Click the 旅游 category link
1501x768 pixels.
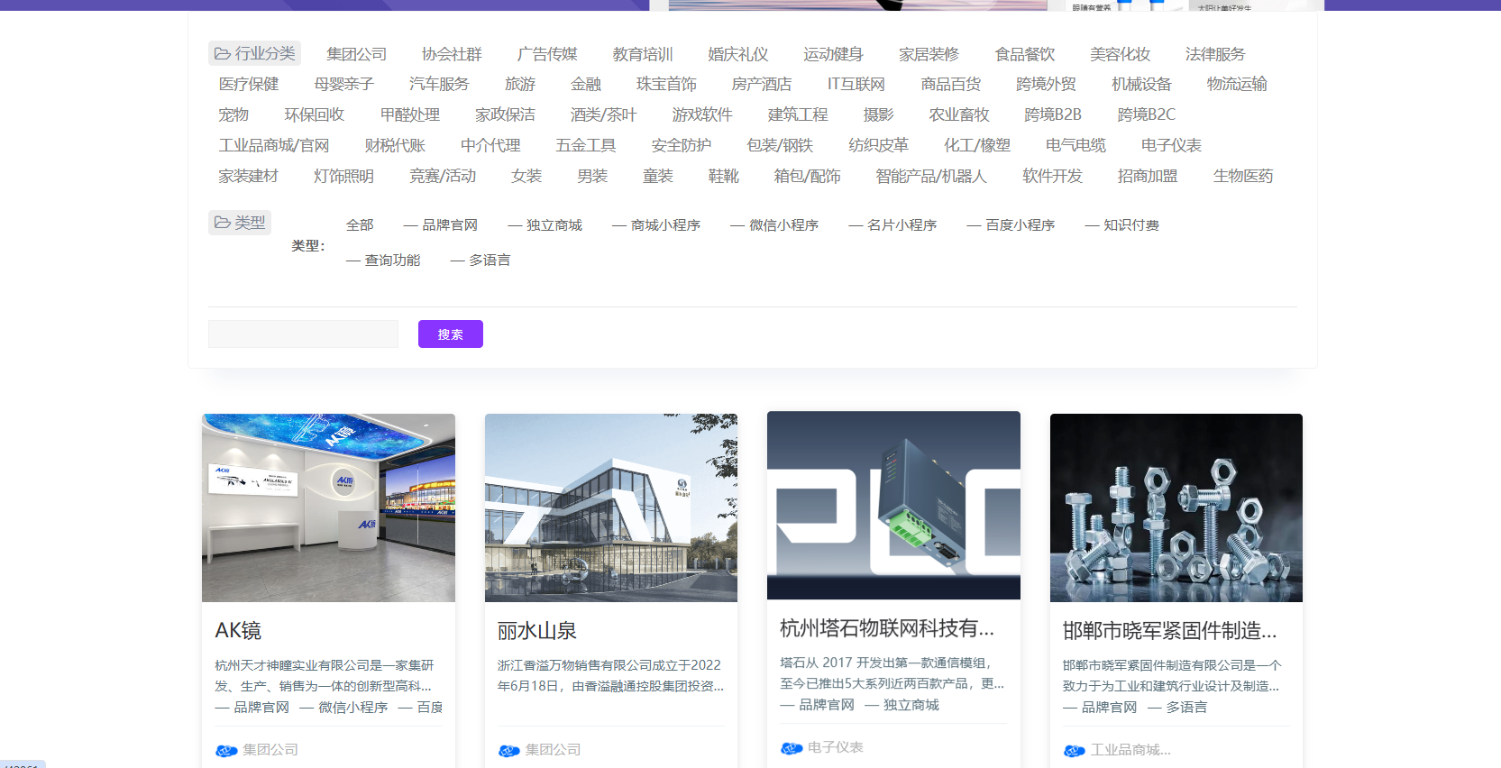pos(520,84)
